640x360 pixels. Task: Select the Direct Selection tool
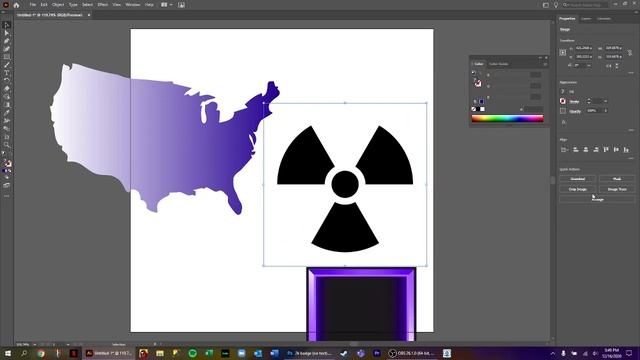tap(6, 33)
